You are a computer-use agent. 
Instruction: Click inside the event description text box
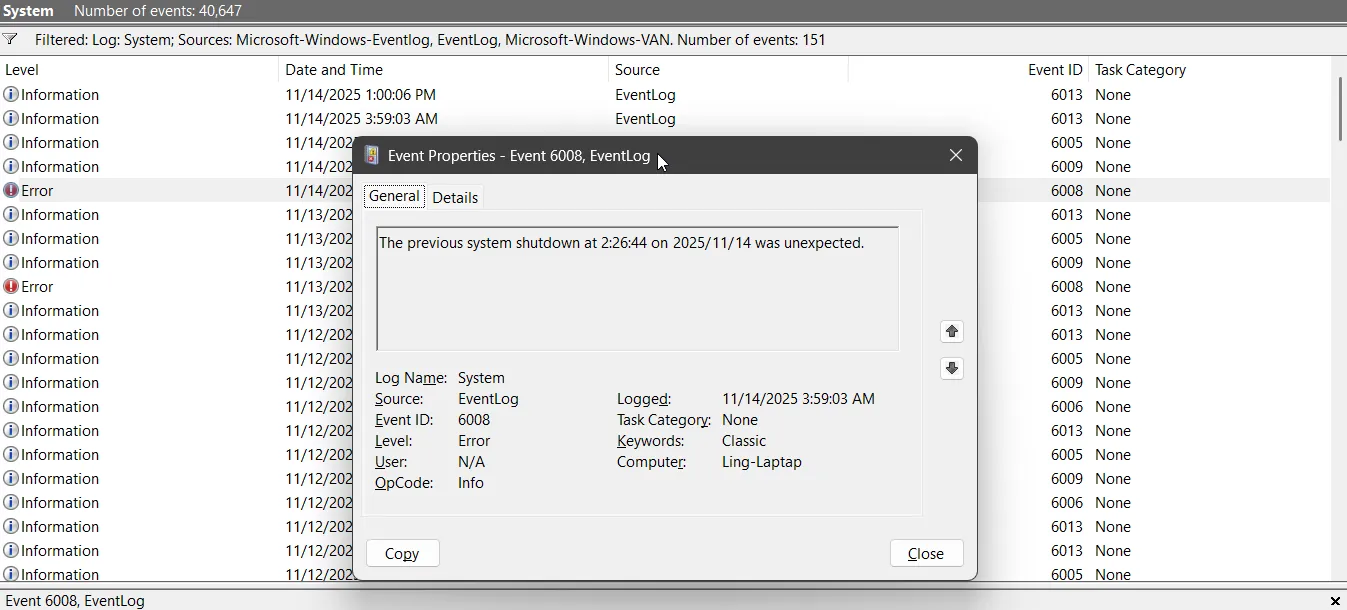[637, 290]
